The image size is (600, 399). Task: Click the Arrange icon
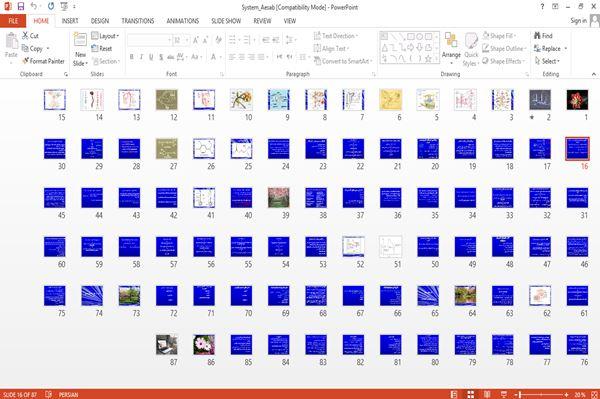coord(451,41)
